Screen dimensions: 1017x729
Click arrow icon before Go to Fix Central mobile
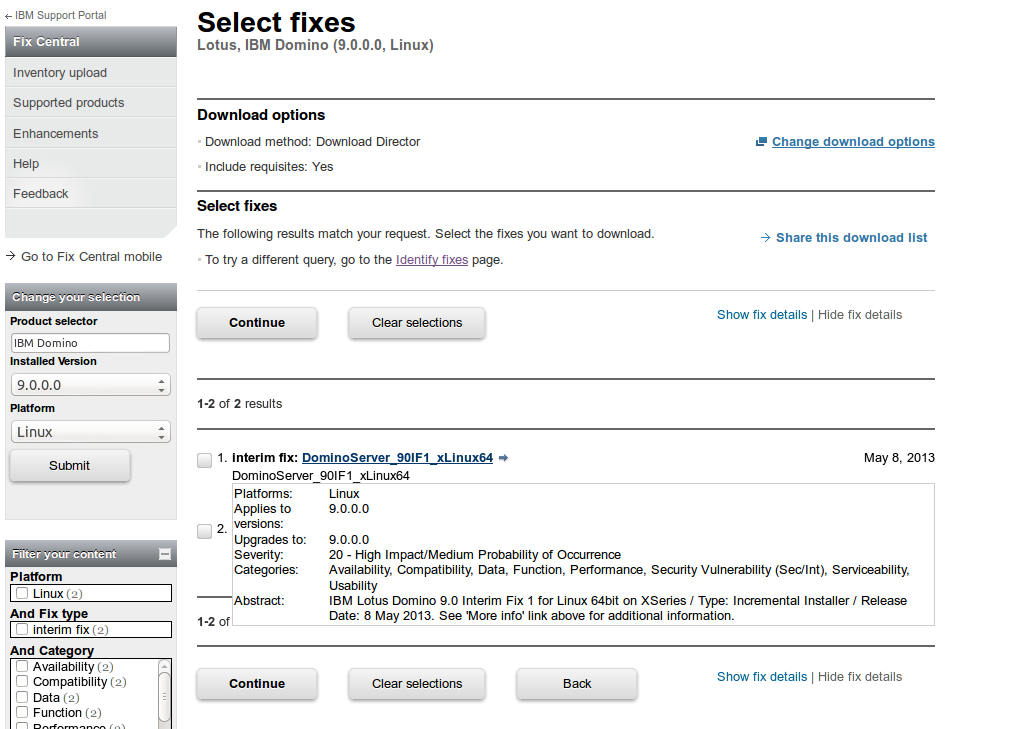click(10, 256)
